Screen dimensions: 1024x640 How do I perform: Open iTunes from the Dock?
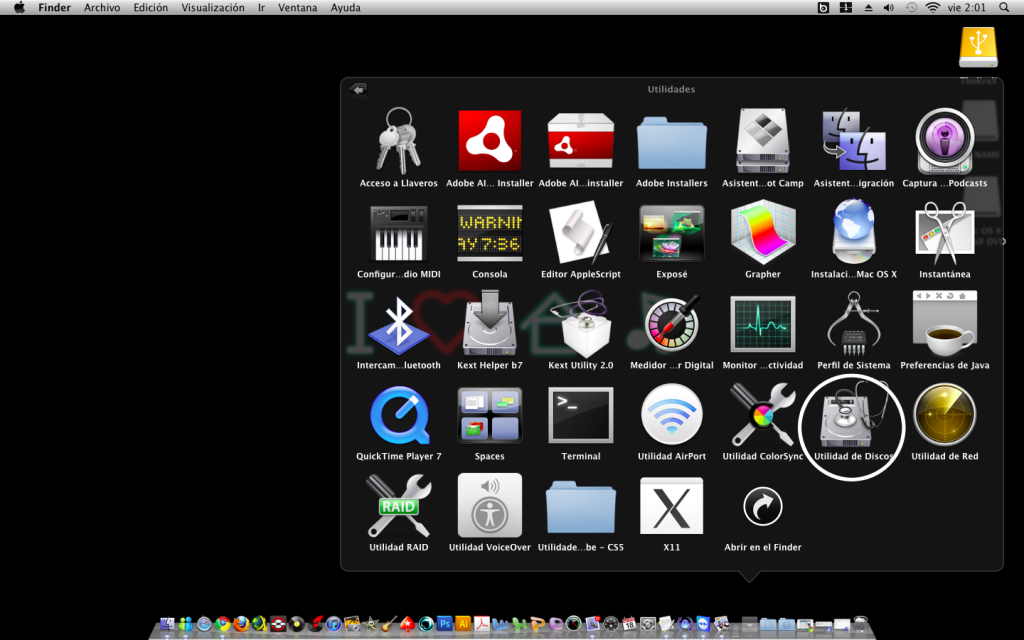(334, 624)
